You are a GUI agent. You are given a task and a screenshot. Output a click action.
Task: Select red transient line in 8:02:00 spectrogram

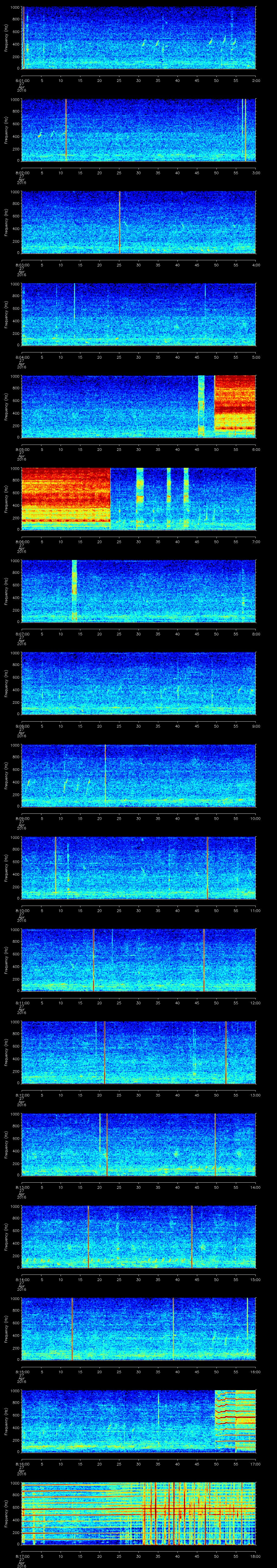pos(66,130)
